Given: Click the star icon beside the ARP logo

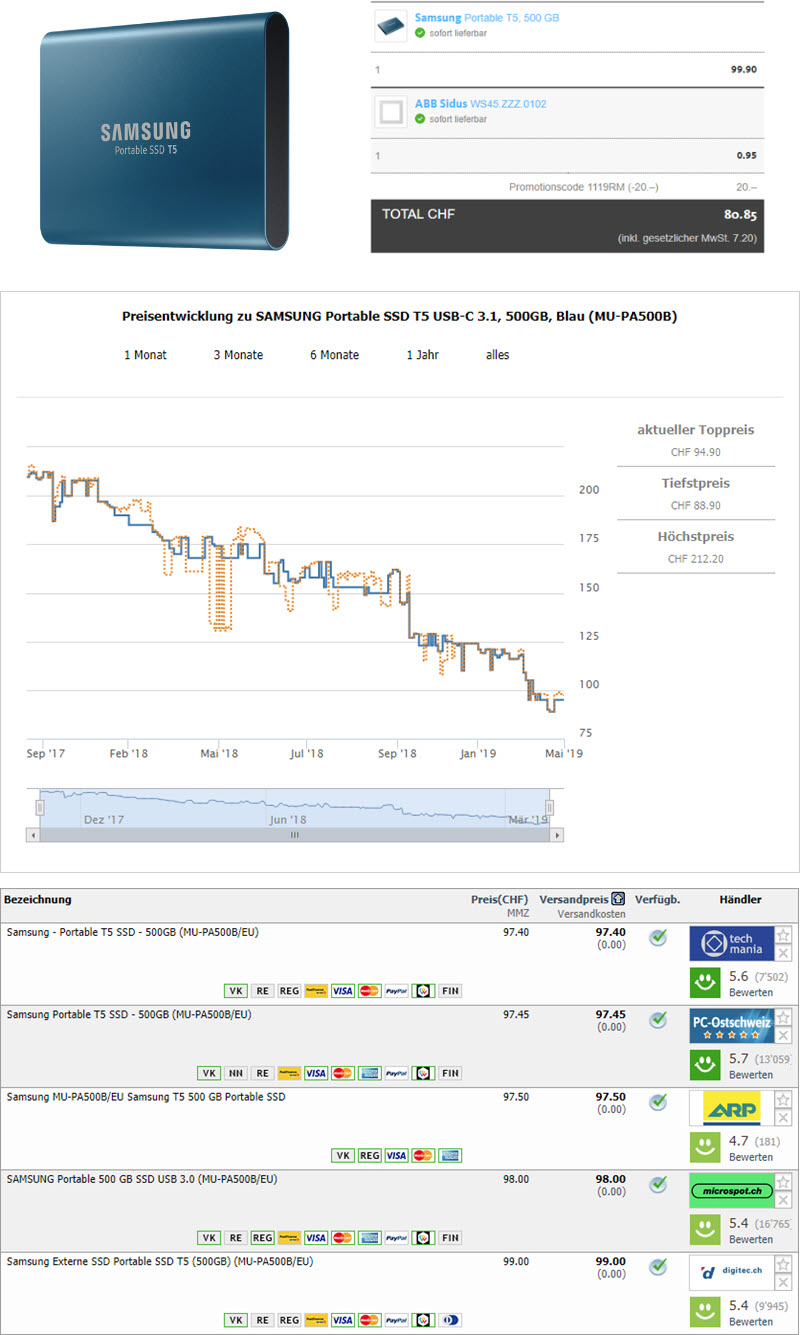Looking at the screenshot, I should tap(783, 1099).
